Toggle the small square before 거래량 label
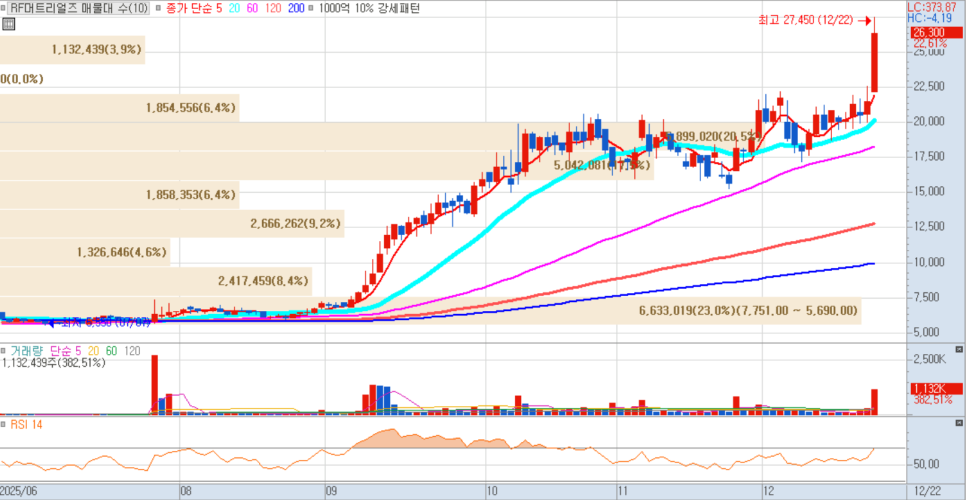966x500 pixels. (x=3, y=350)
